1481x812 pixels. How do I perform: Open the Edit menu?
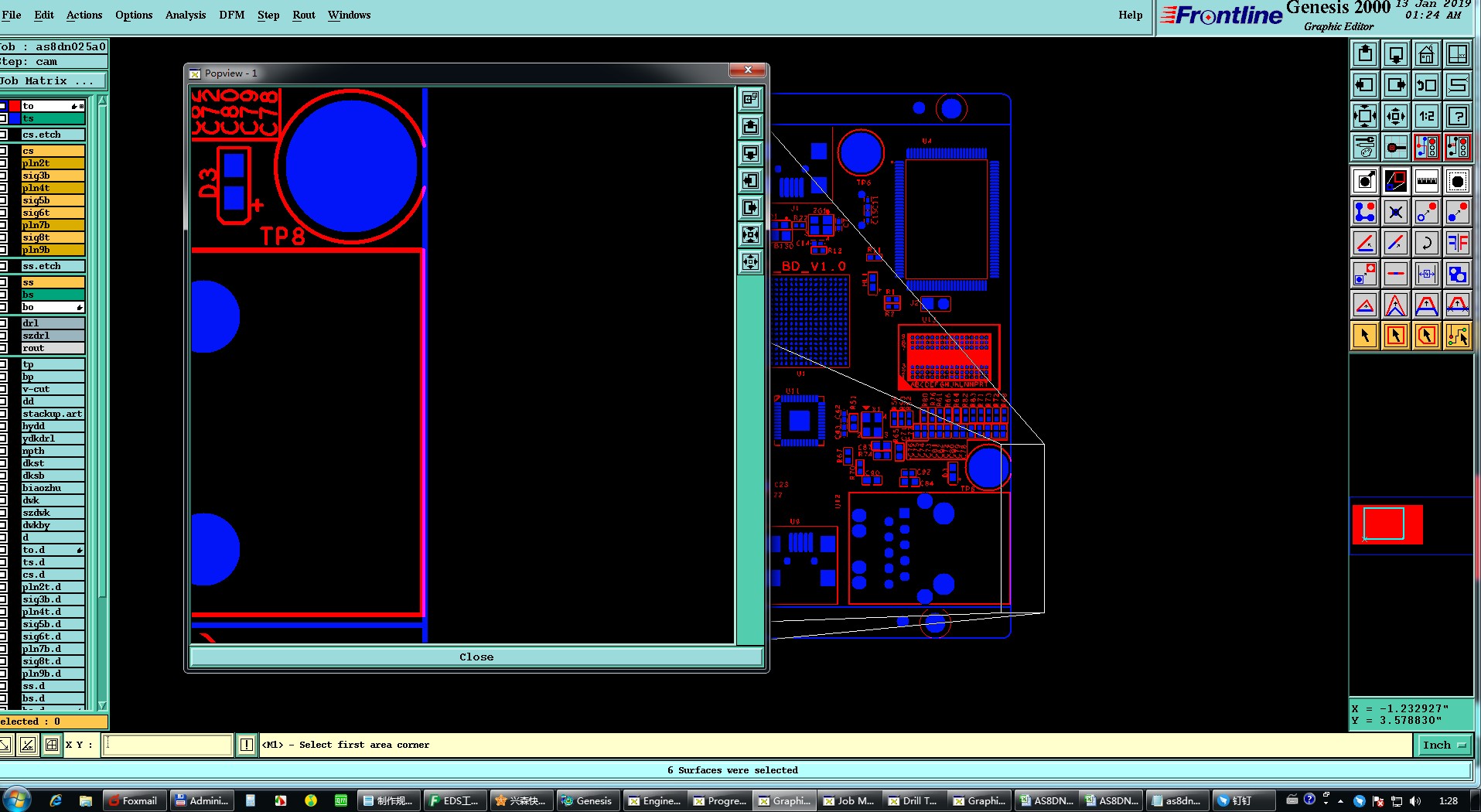coord(44,15)
